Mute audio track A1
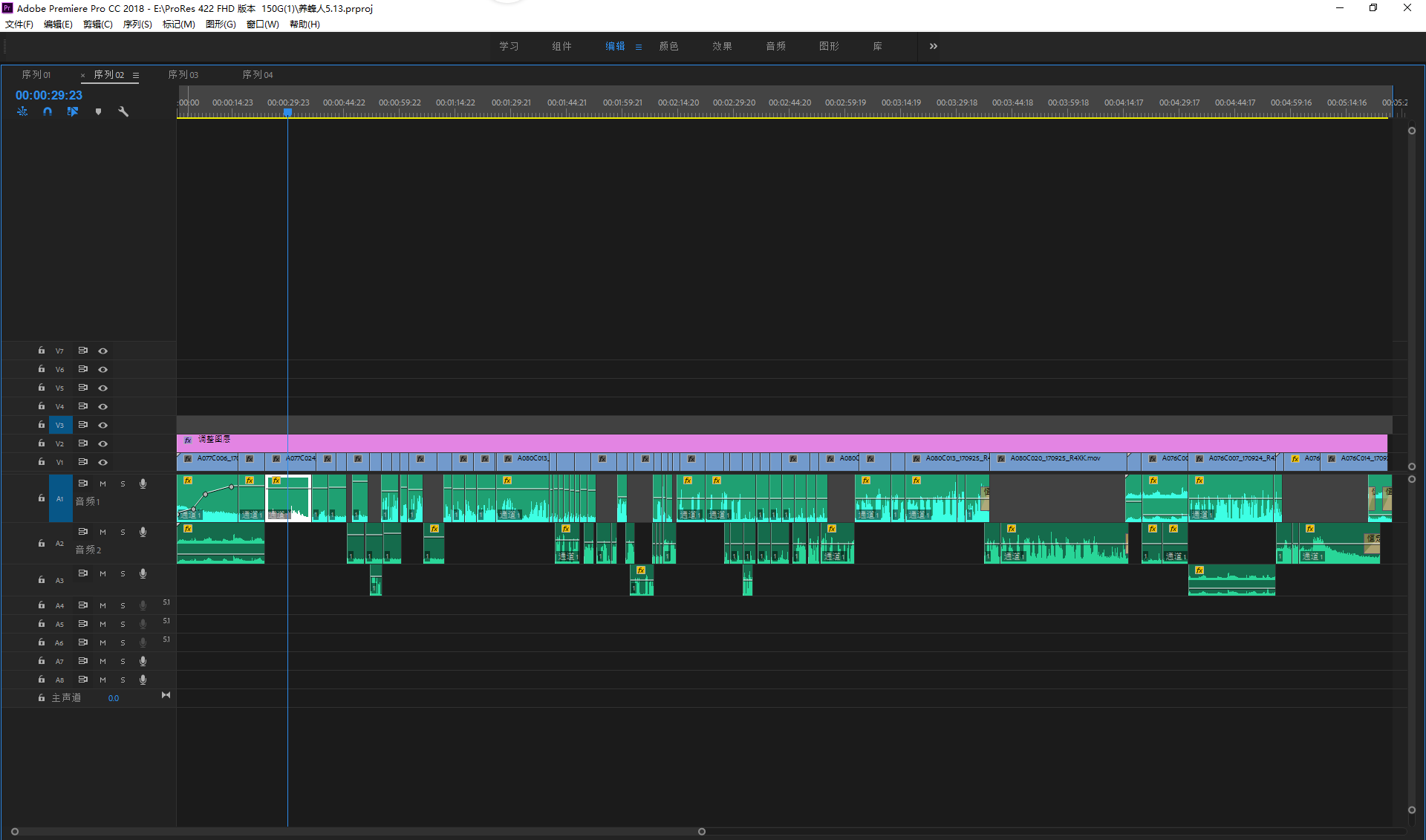1426x840 pixels. point(102,484)
